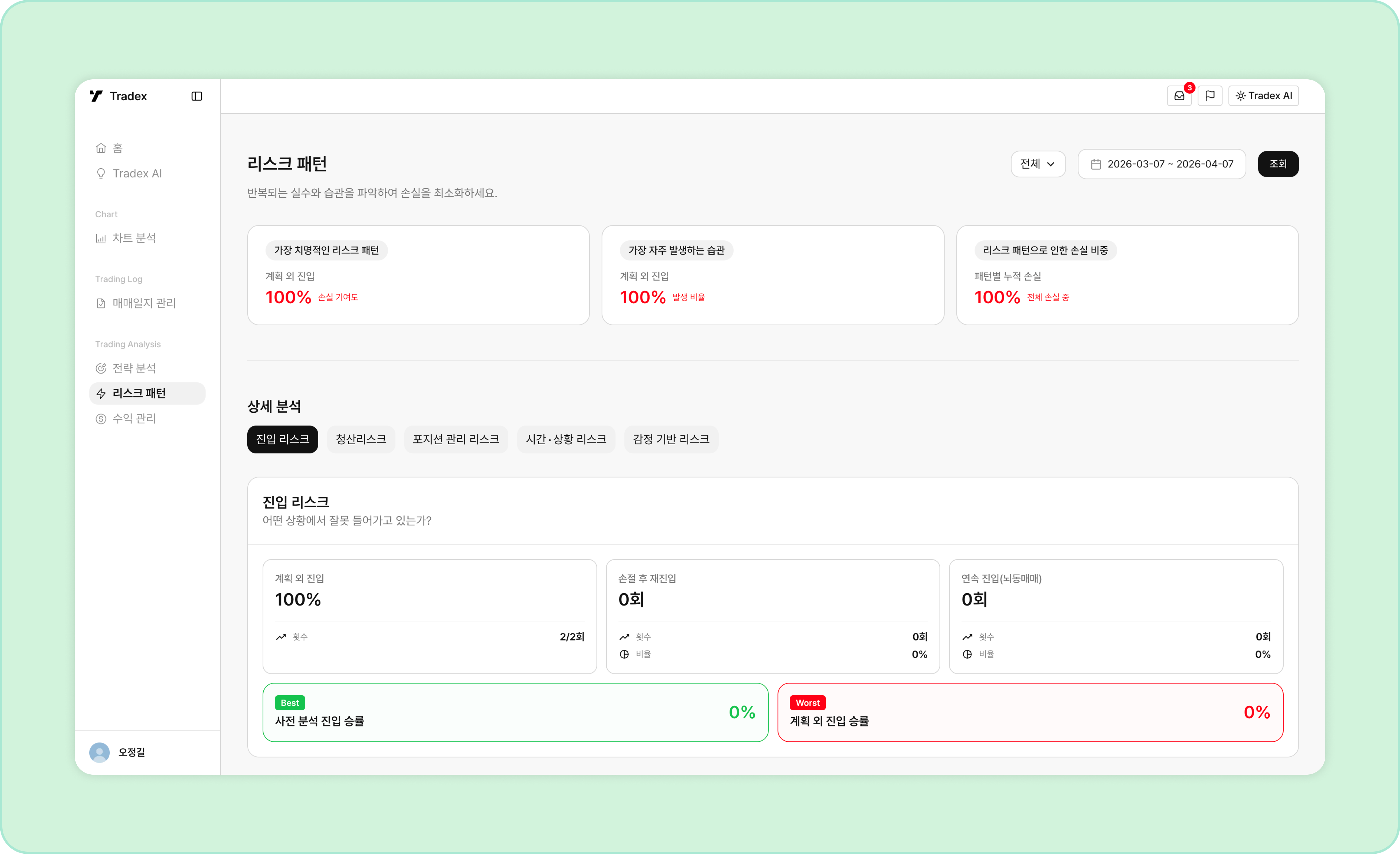1400x854 pixels.
Task: Click the 사전 분석 진입 승률 label
Action: click(319, 721)
